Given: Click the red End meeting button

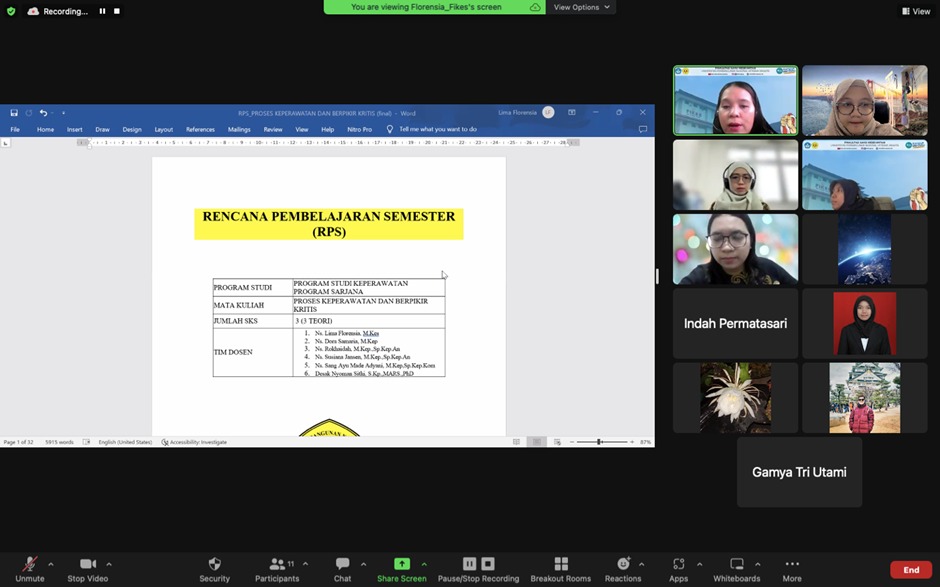Looking at the screenshot, I should click(x=910, y=570).
